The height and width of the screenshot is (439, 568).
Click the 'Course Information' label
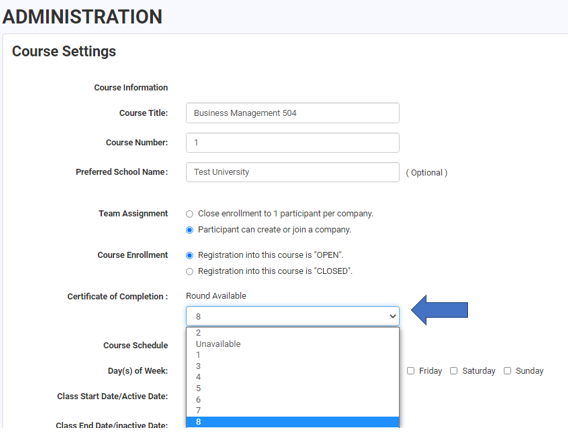[131, 88]
